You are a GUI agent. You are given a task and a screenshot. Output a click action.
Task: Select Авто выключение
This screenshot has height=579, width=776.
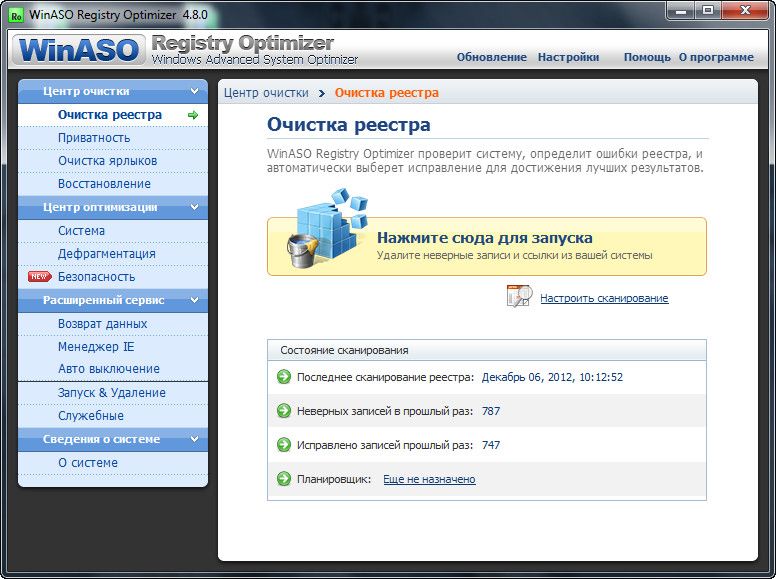pos(113,369)
